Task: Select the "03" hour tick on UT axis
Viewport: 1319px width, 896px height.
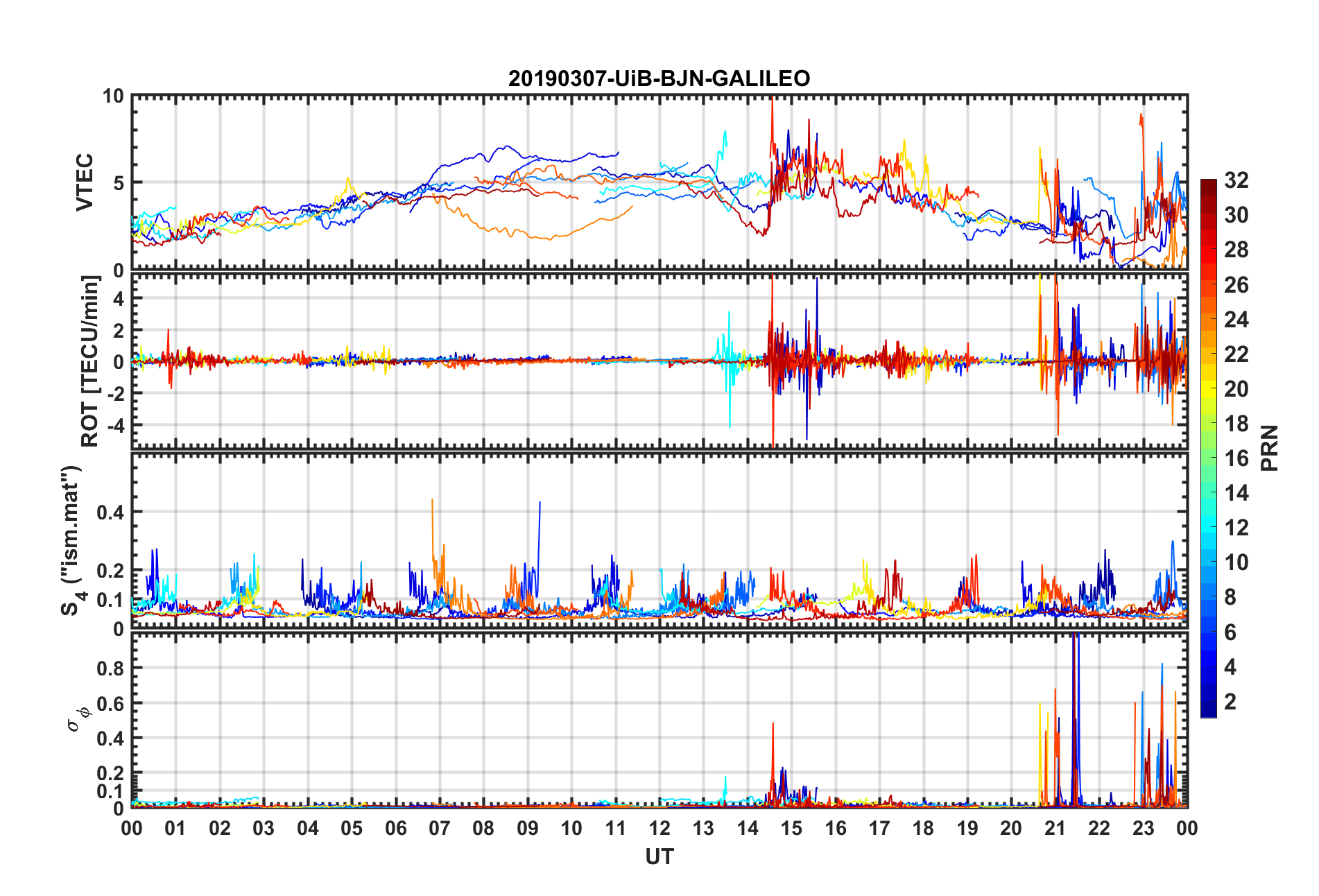Action: click(264, 828)
